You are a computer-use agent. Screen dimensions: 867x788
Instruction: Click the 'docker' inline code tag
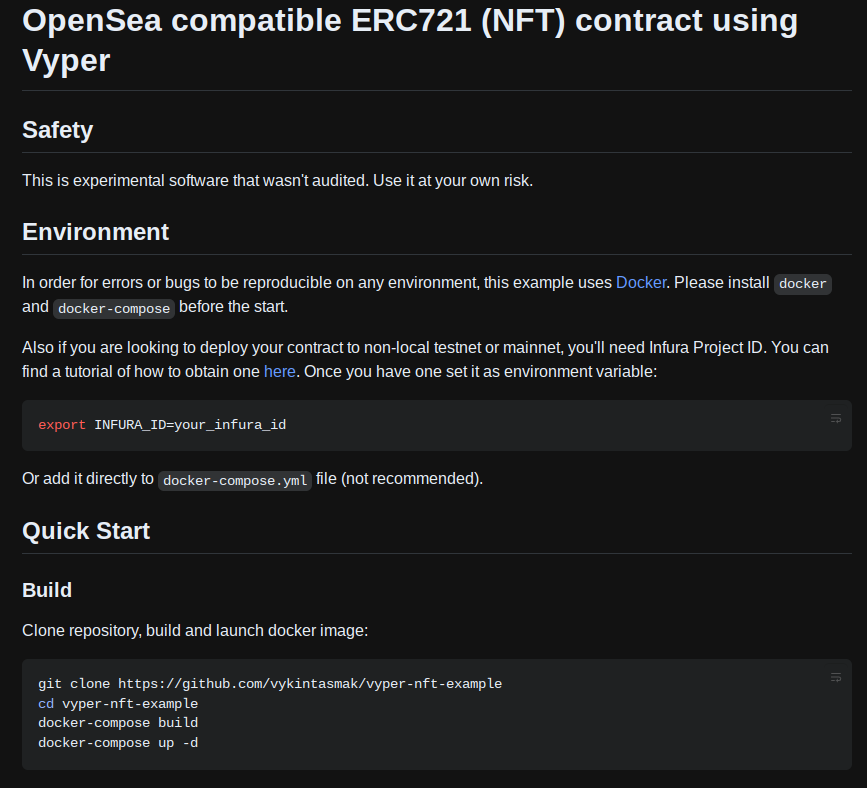tap(802, 284)
